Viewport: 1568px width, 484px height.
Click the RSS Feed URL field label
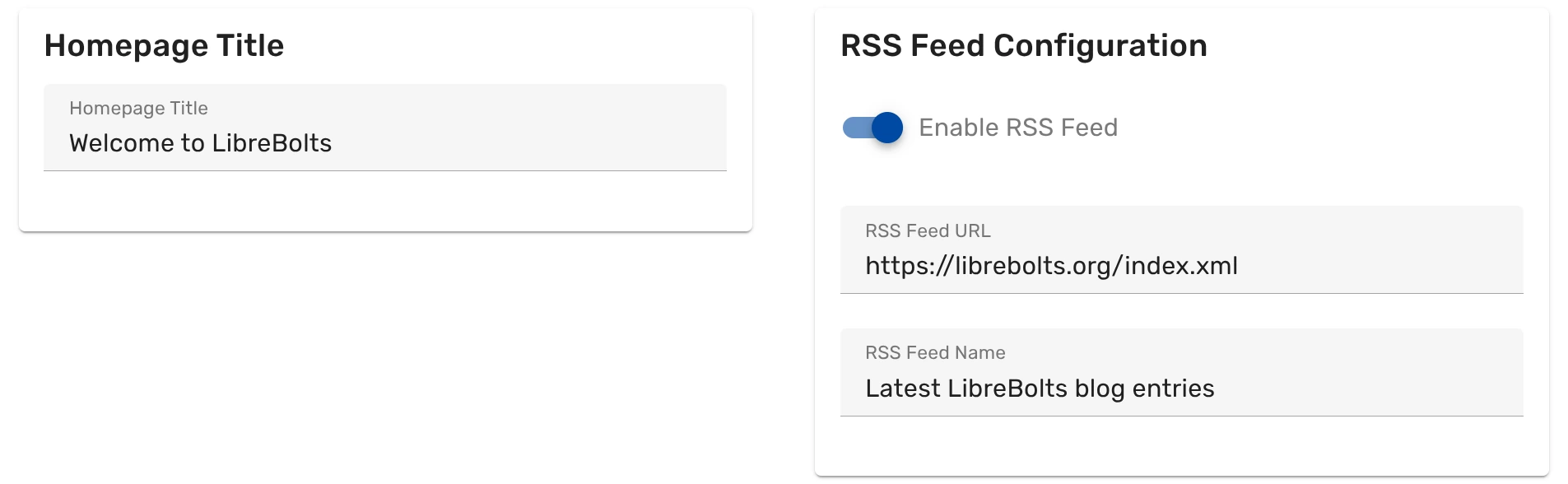[x=928, y=231]
